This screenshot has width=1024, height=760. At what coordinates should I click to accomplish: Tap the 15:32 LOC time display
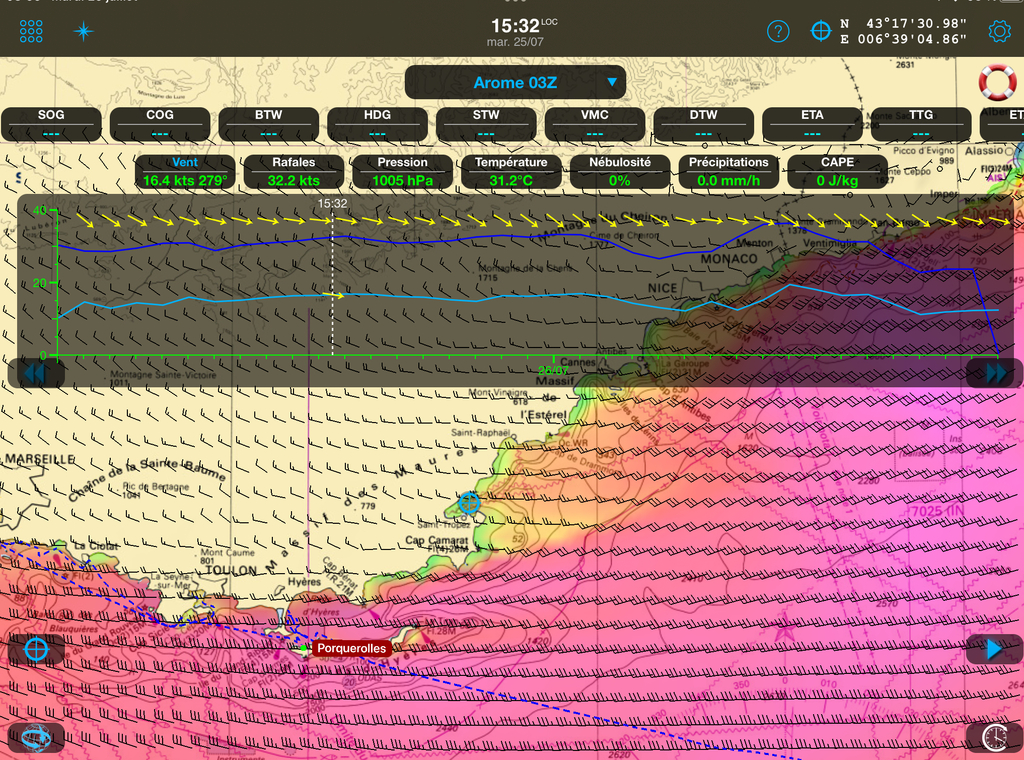tap(524, 25)
